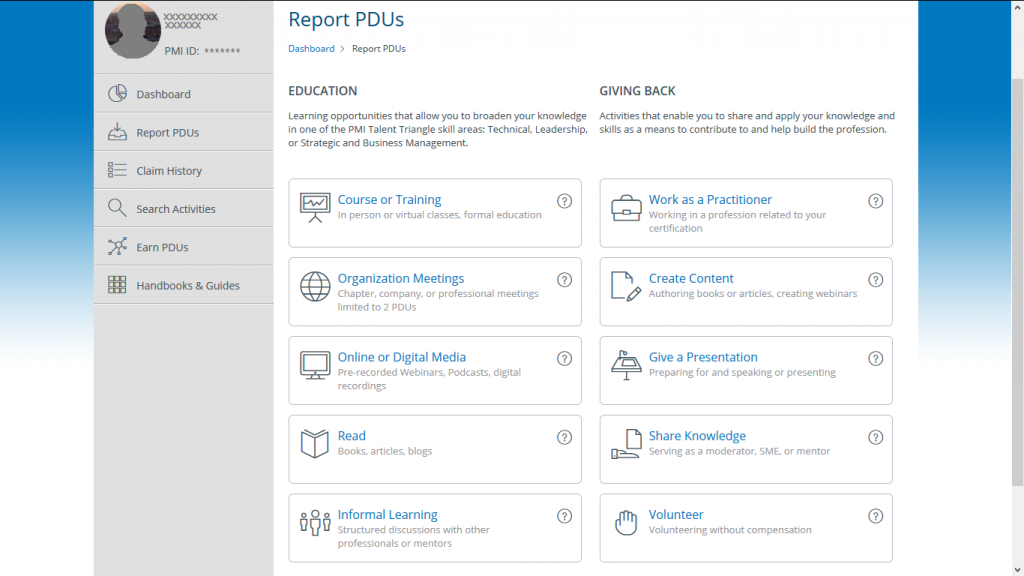Click the scrollbar up arrow

(x=1017, y=7)
